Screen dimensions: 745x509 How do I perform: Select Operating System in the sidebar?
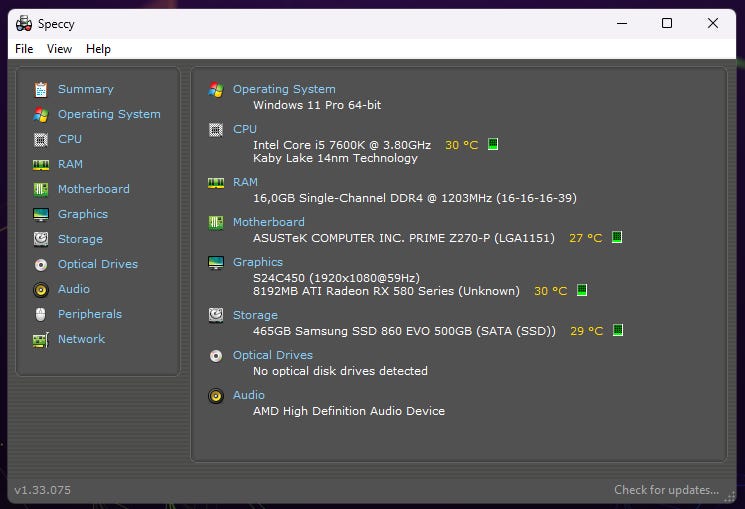[109, 115]
